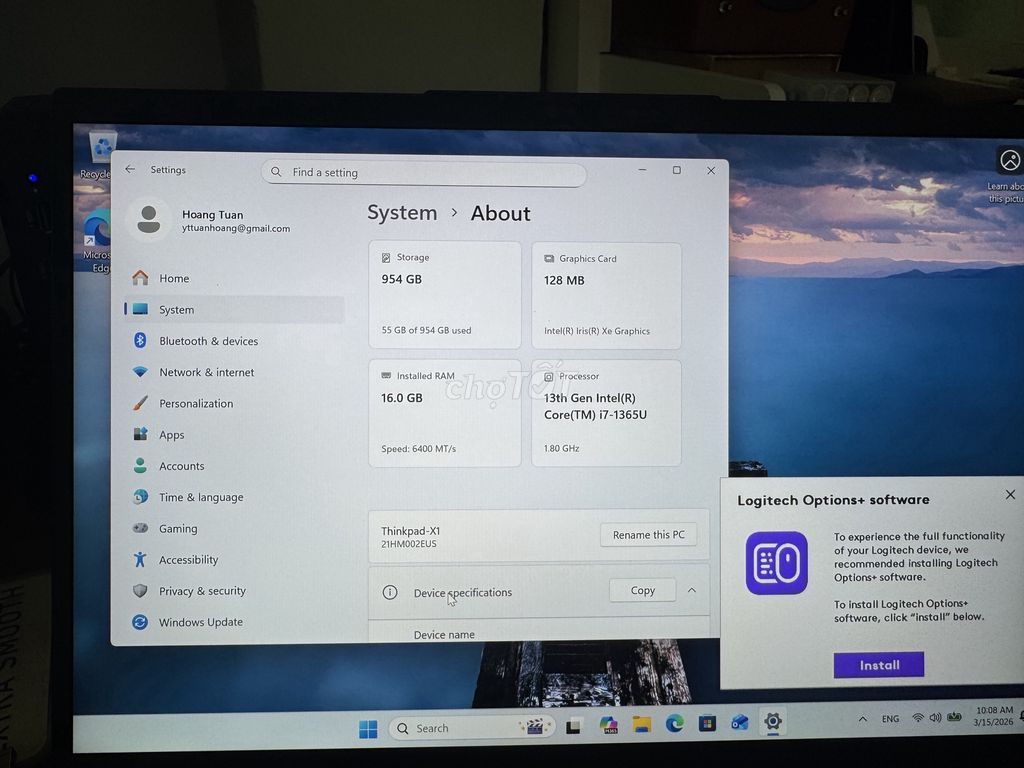Open Microsoft Edge from the taskbar
The height and width of the screenshot is (768, 1024).
pos(675,723)
